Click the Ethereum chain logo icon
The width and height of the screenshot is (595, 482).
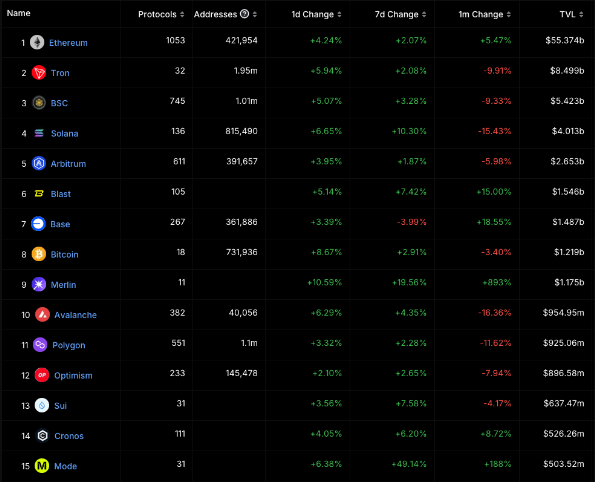37,42
